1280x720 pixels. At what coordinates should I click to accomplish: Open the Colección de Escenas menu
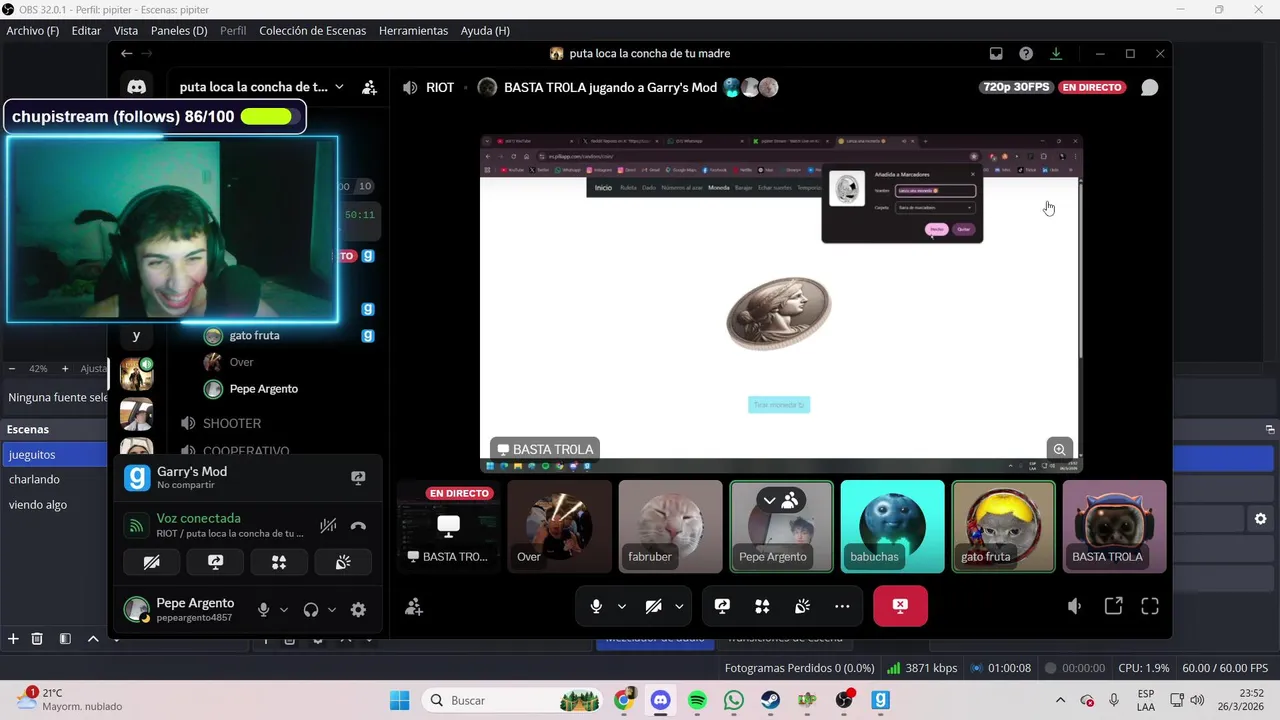(313, 31)
